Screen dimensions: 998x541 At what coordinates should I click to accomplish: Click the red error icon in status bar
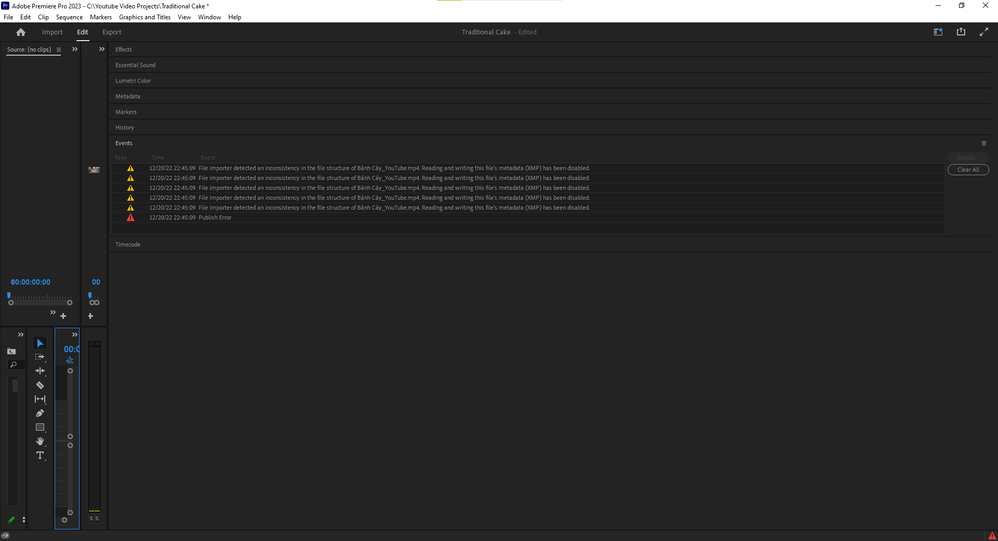[992, 536]
